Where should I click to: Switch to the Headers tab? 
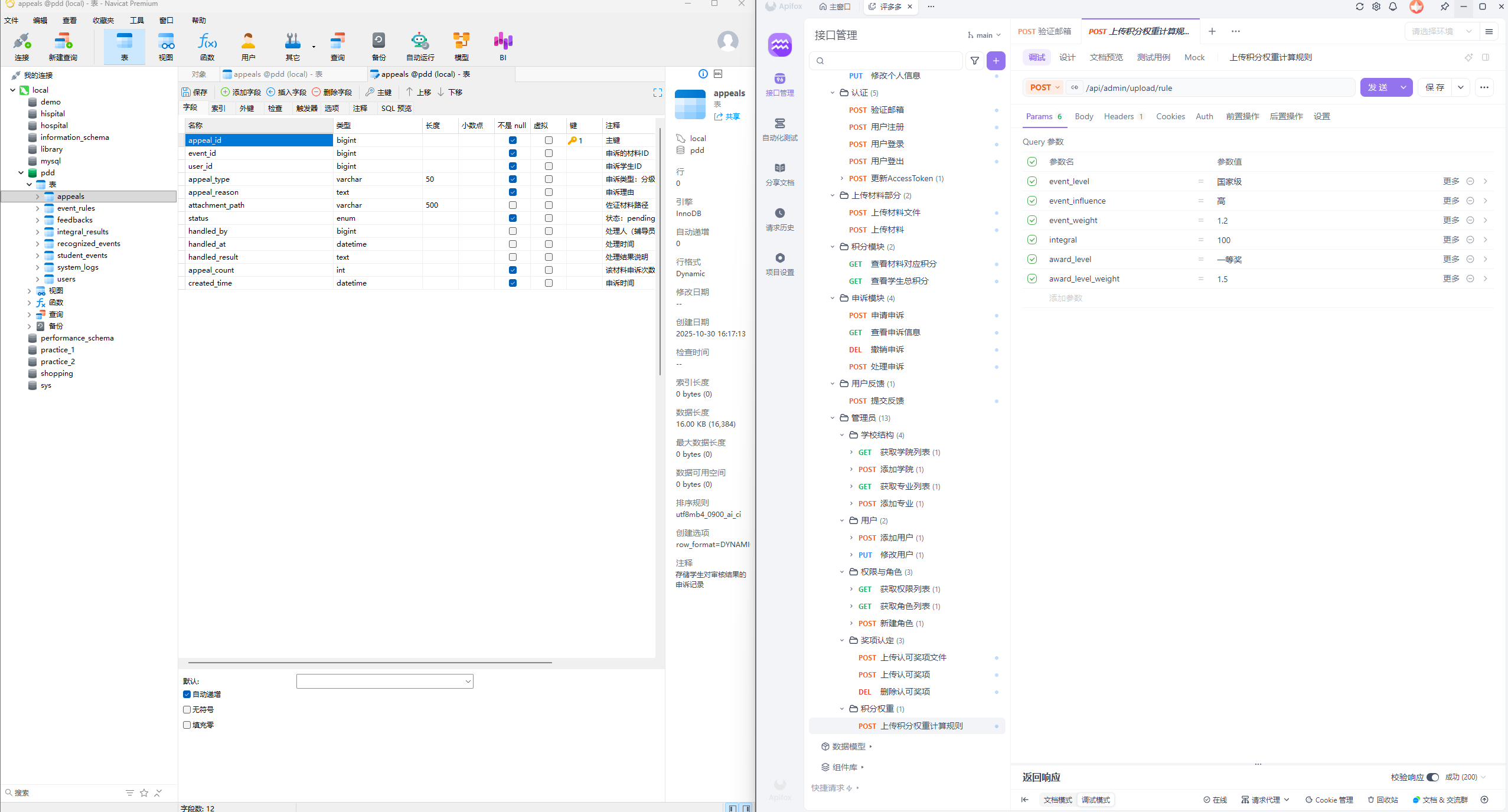coord(1118,116)
